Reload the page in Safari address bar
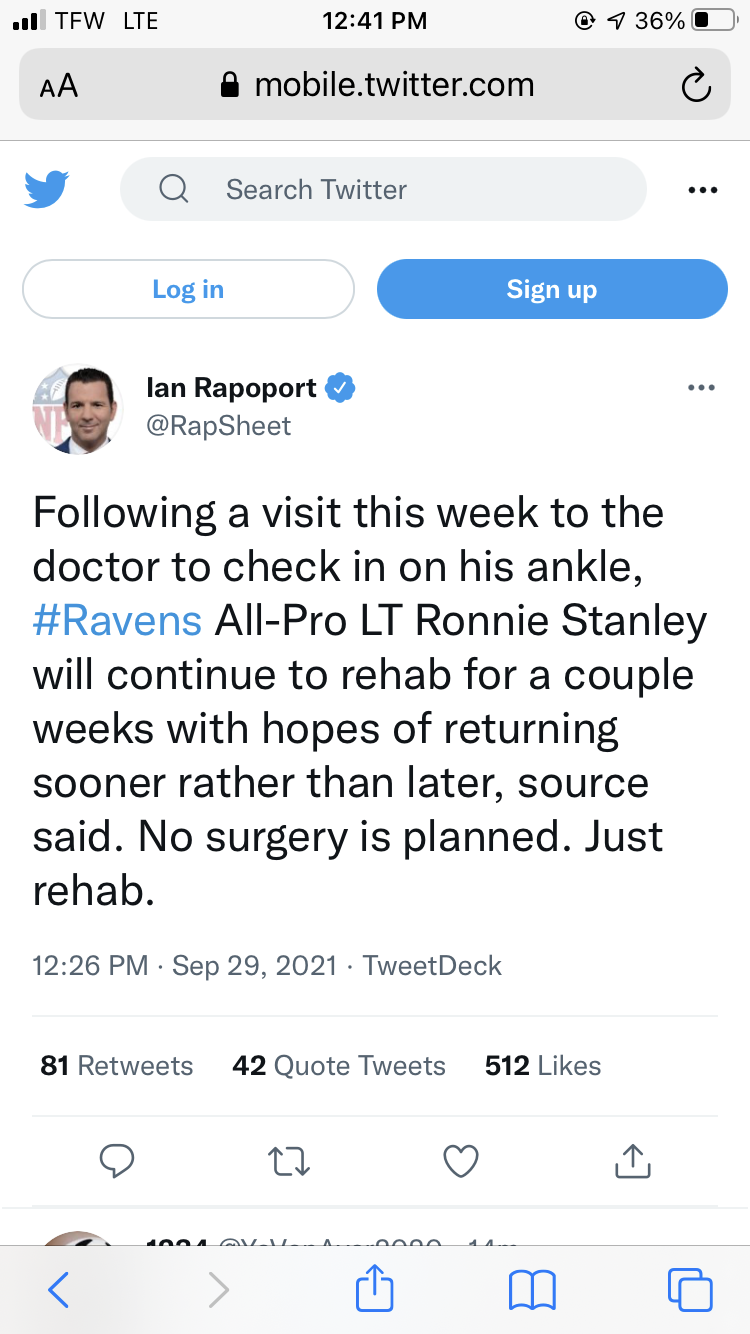 [695, 86]
